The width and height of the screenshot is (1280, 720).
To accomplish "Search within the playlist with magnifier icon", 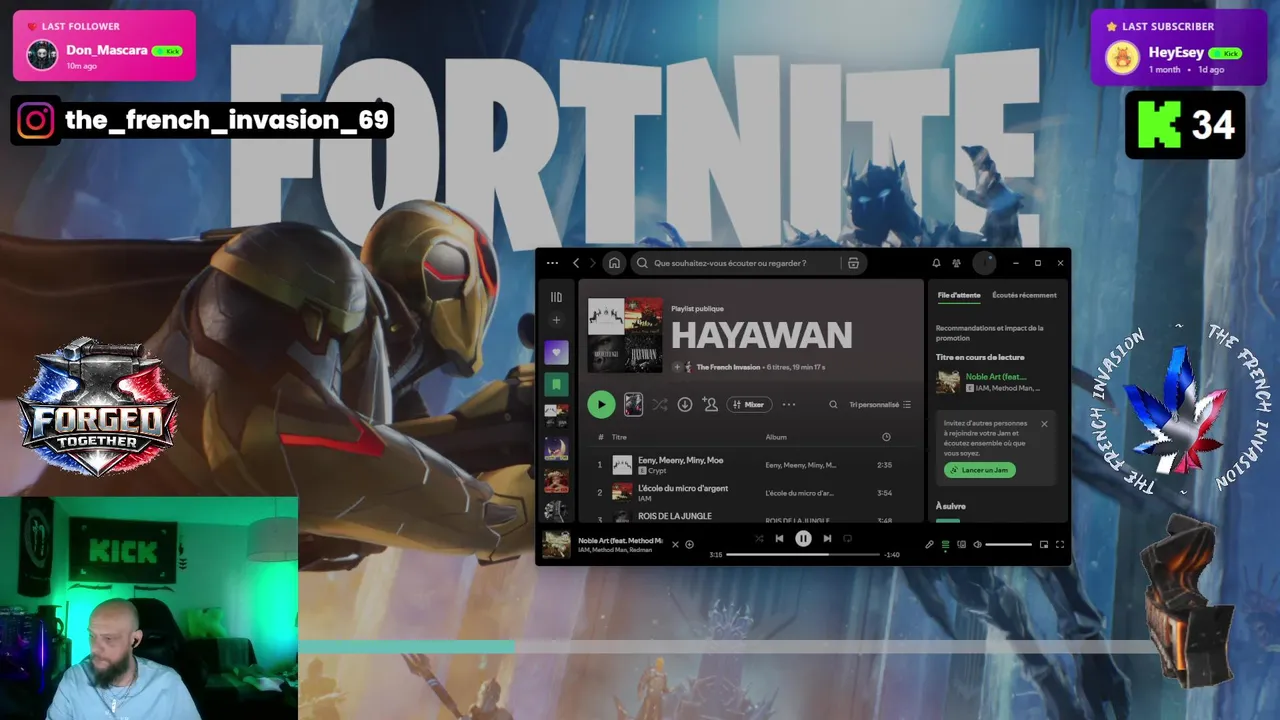I will [x=833, y=404].
